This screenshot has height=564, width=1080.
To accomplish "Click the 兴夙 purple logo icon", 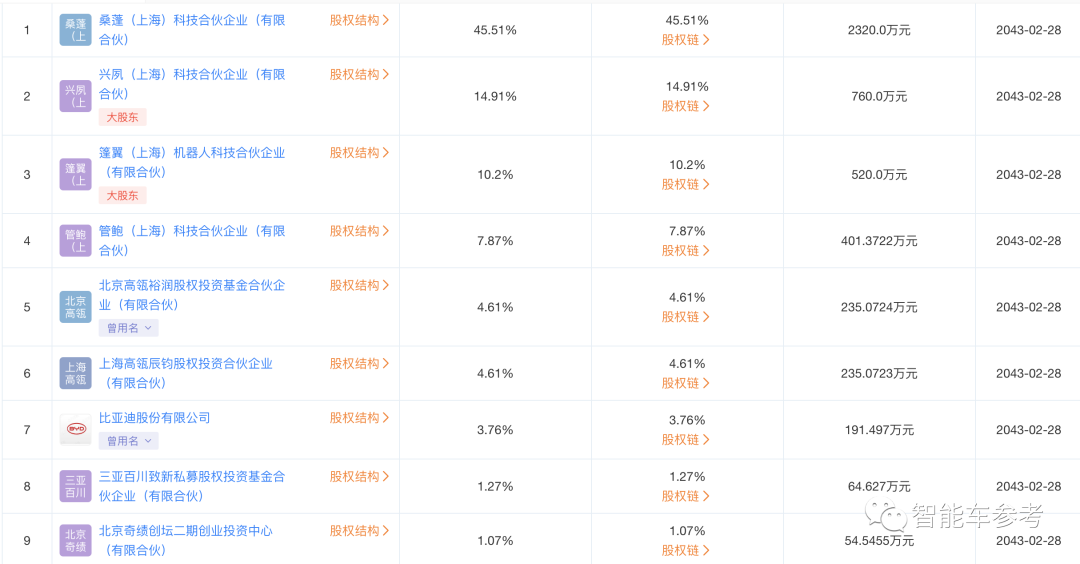I will pos(76,96).
